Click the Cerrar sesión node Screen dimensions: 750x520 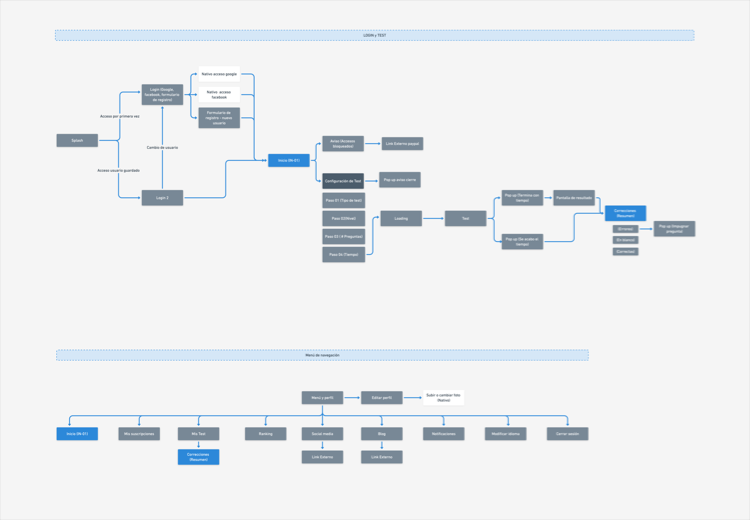567,434
